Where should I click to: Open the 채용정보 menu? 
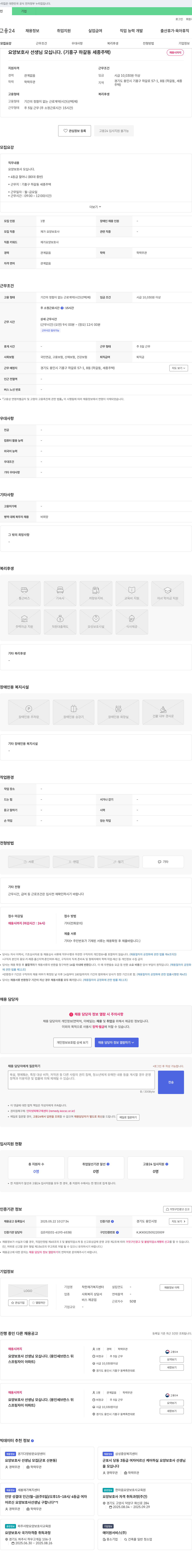pyautogui.click(x=32, y=30)
